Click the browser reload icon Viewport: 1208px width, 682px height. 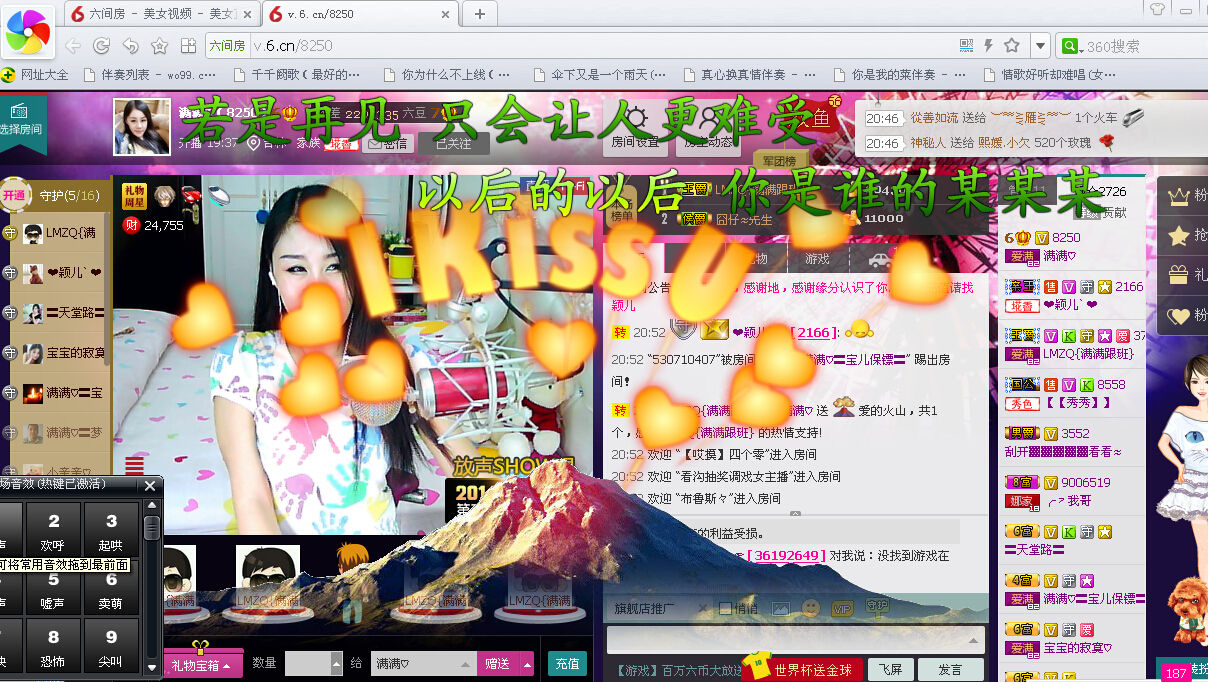(101, 46)
